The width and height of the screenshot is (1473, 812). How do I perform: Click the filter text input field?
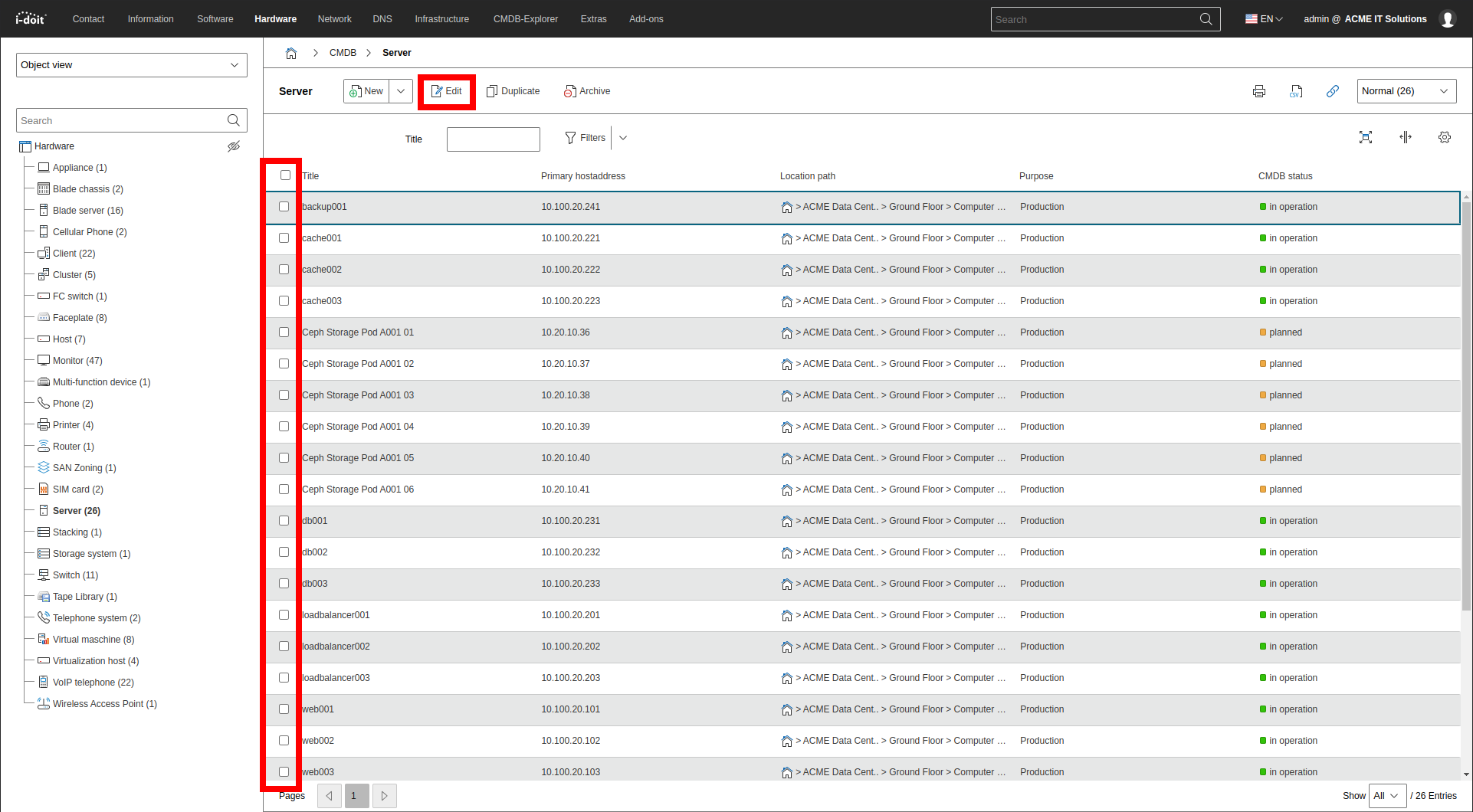(x=494, y=139)
